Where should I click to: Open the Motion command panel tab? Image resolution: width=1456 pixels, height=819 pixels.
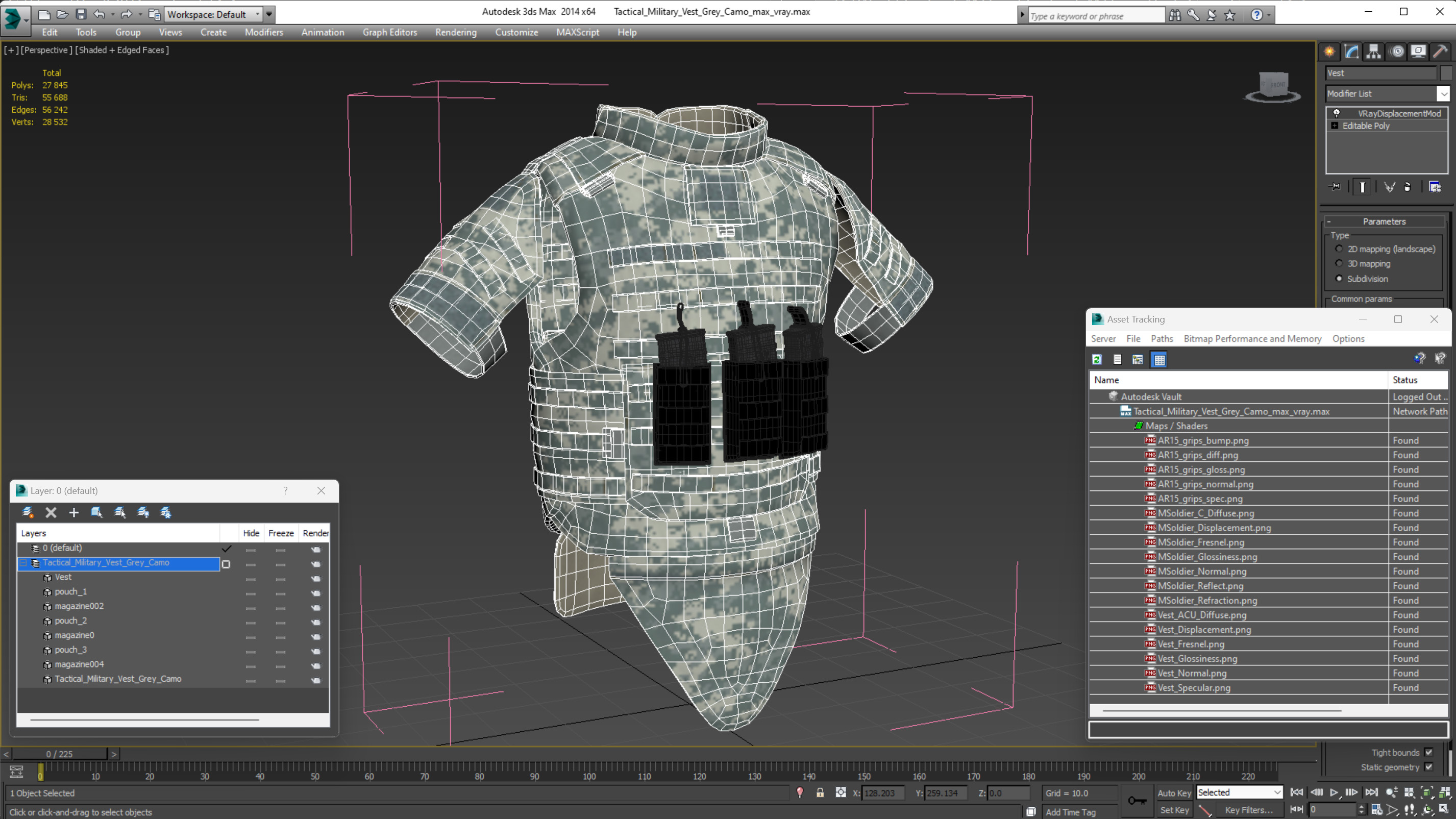click(x=1397, y=52)
